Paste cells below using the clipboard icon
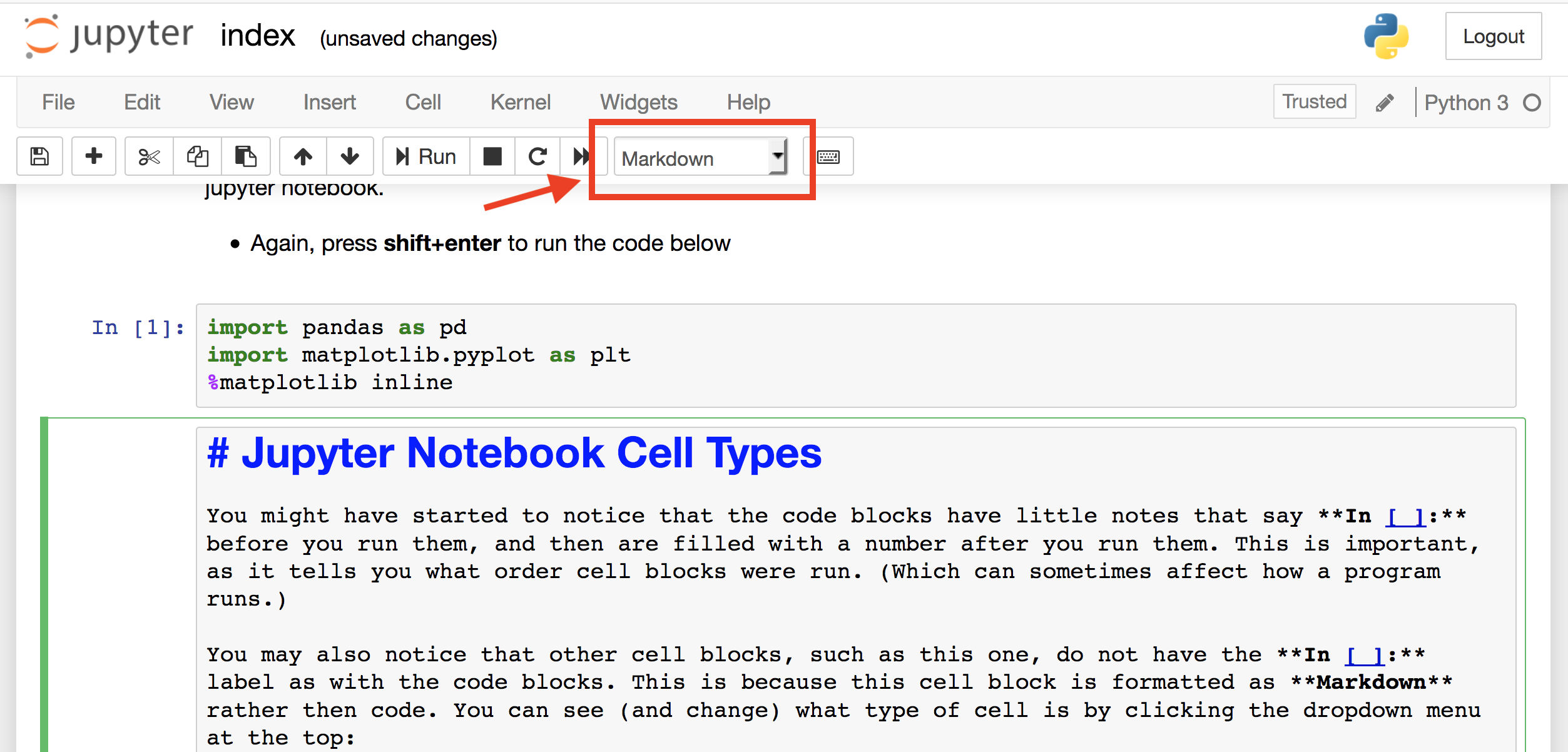Screen dimensions: 1568x752 pyautogui.click(x=245, y=156)
